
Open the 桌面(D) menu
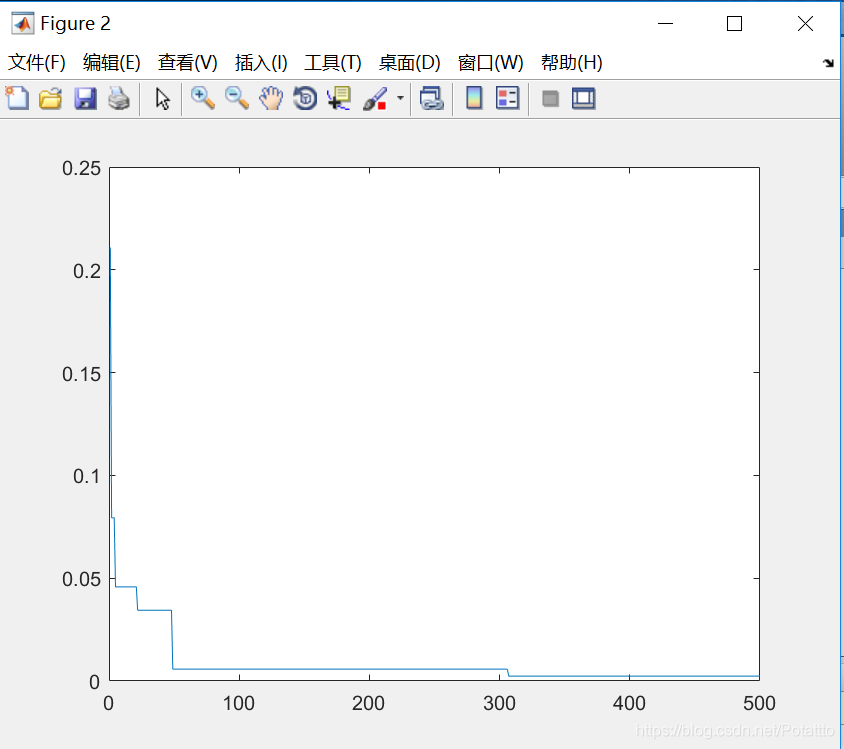click(409, 63)
